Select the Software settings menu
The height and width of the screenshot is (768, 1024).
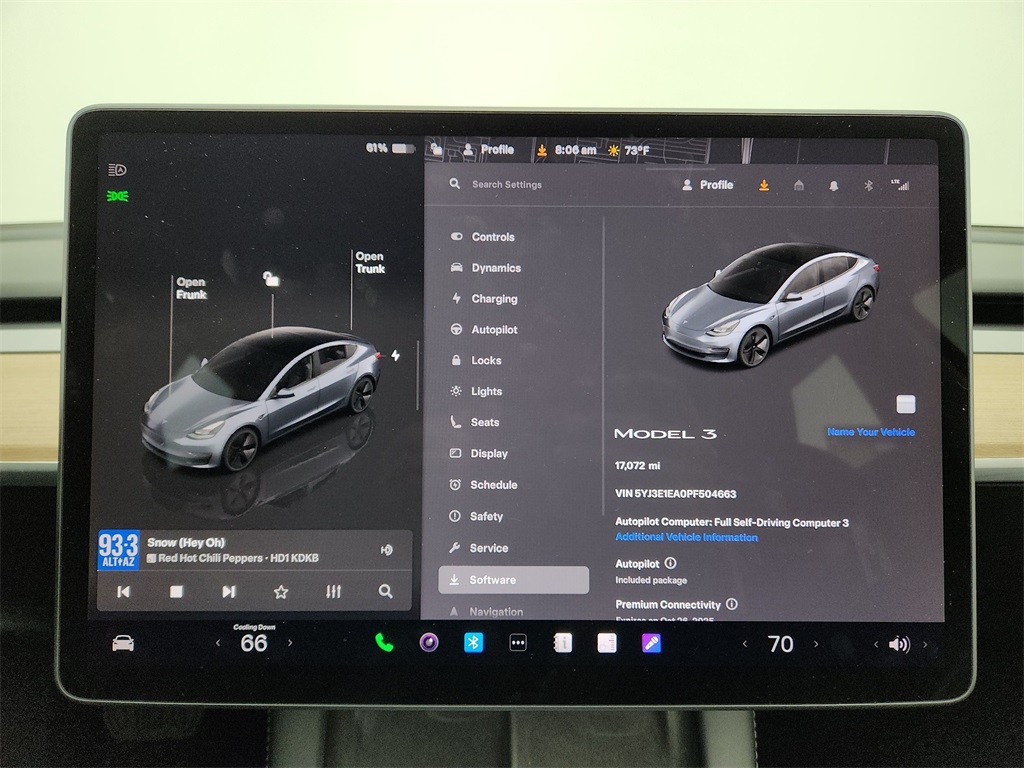(514, 580)
